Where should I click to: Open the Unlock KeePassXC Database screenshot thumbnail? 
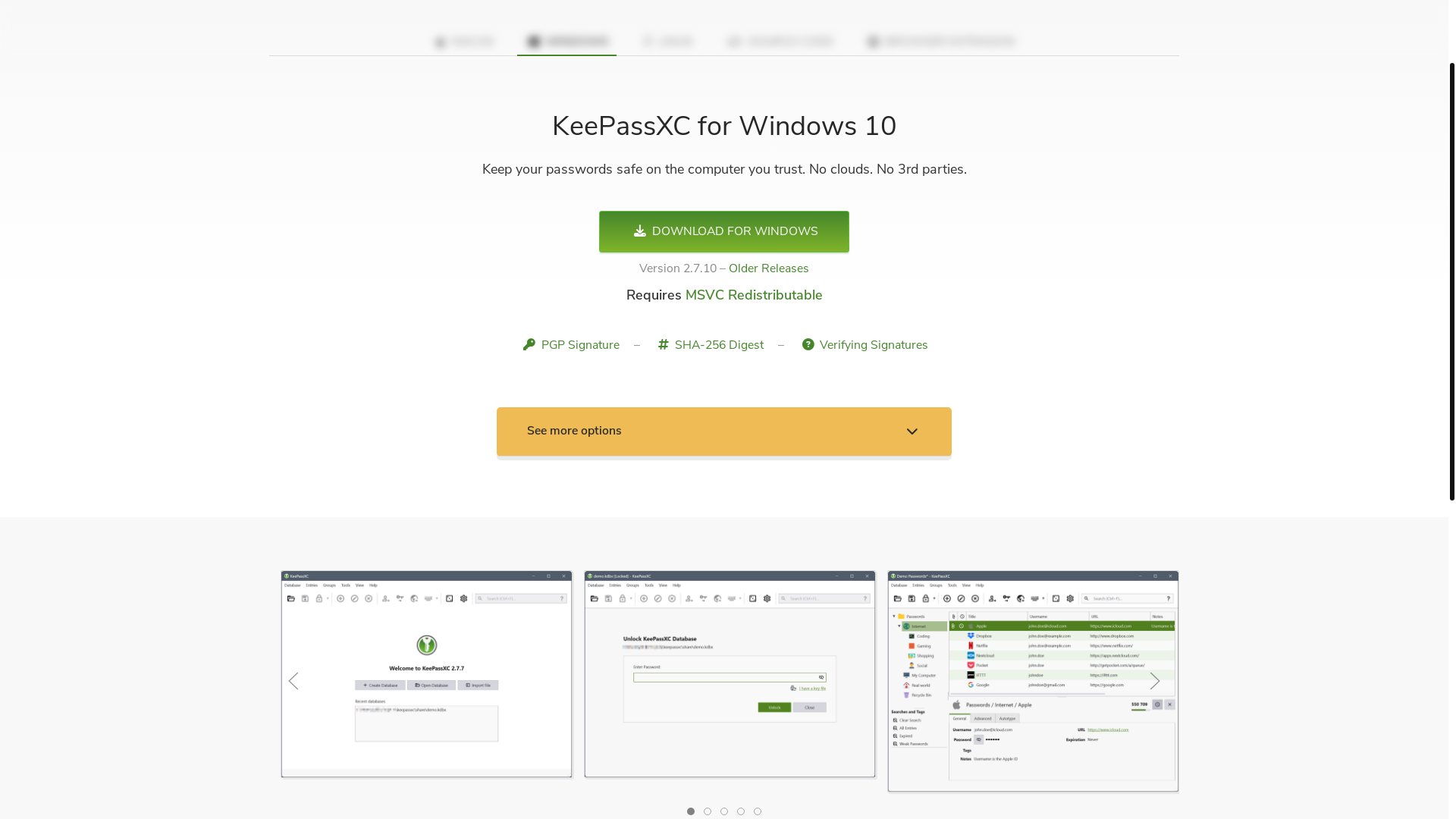730,674
